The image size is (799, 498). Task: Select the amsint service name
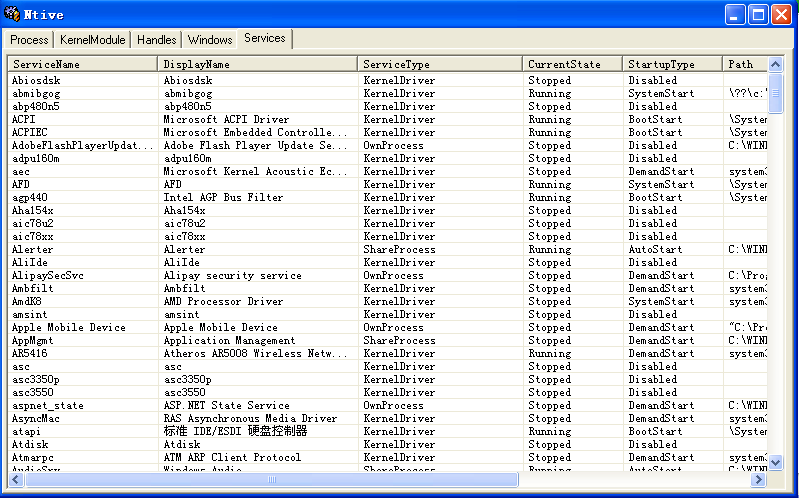30,314
